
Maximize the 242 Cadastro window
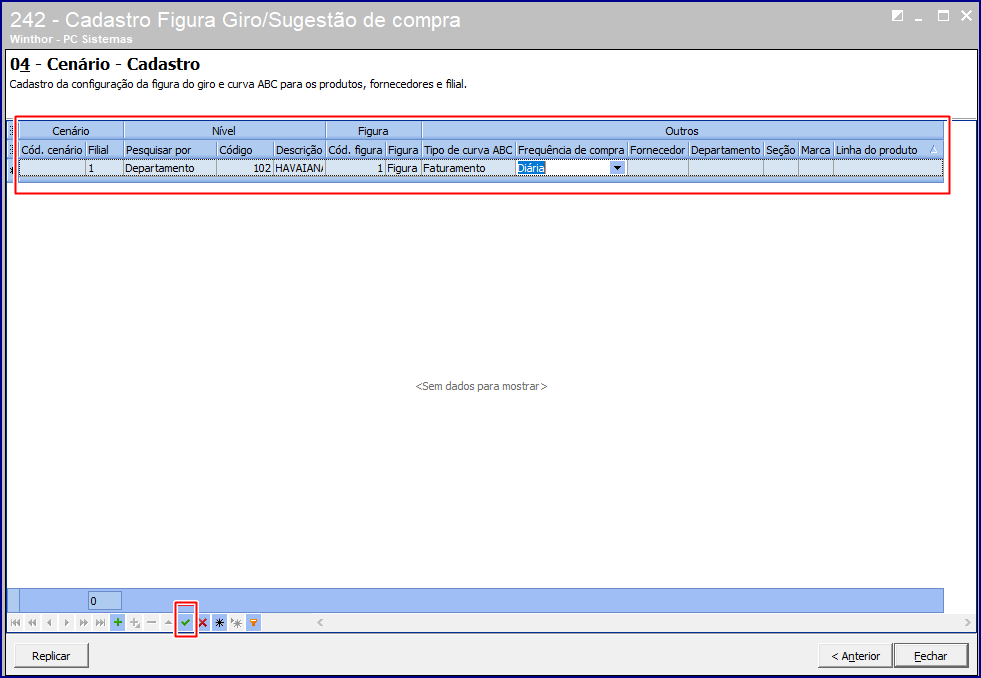(x=943, y=16)
